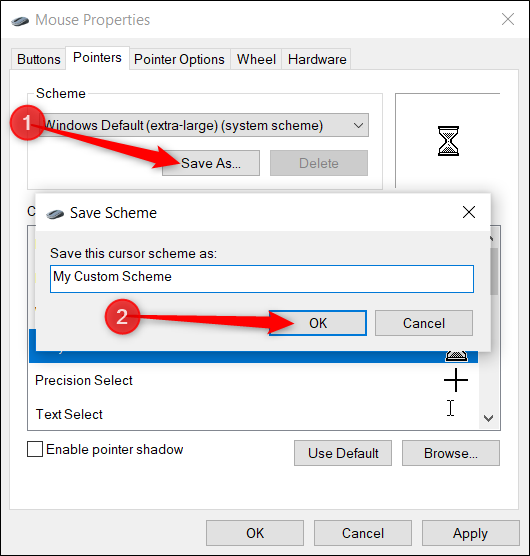Click the cursor scheme name text field
The width and height of the screenshot is (530, 556).
pyautogui.click(x=262, y=279)
